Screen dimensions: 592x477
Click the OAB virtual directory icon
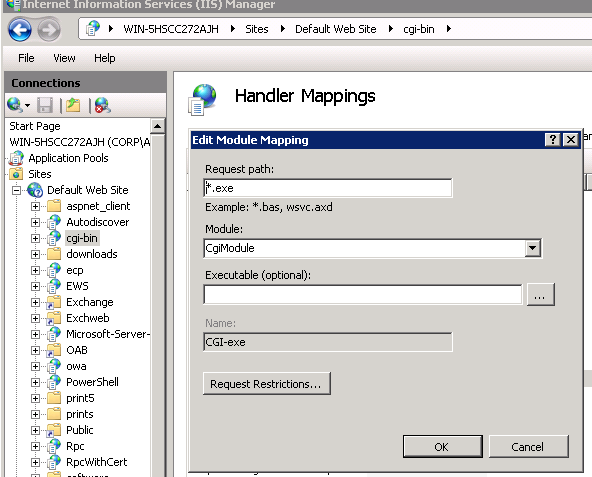coord(54,350)
